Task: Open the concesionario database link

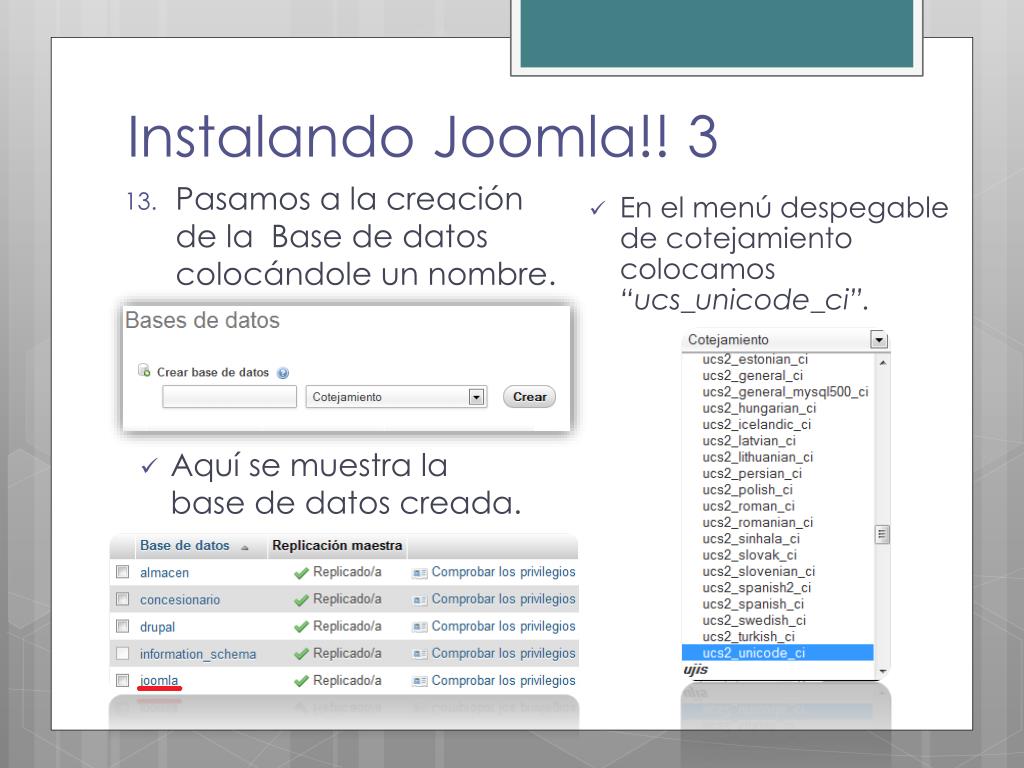Action: [180, 600]
